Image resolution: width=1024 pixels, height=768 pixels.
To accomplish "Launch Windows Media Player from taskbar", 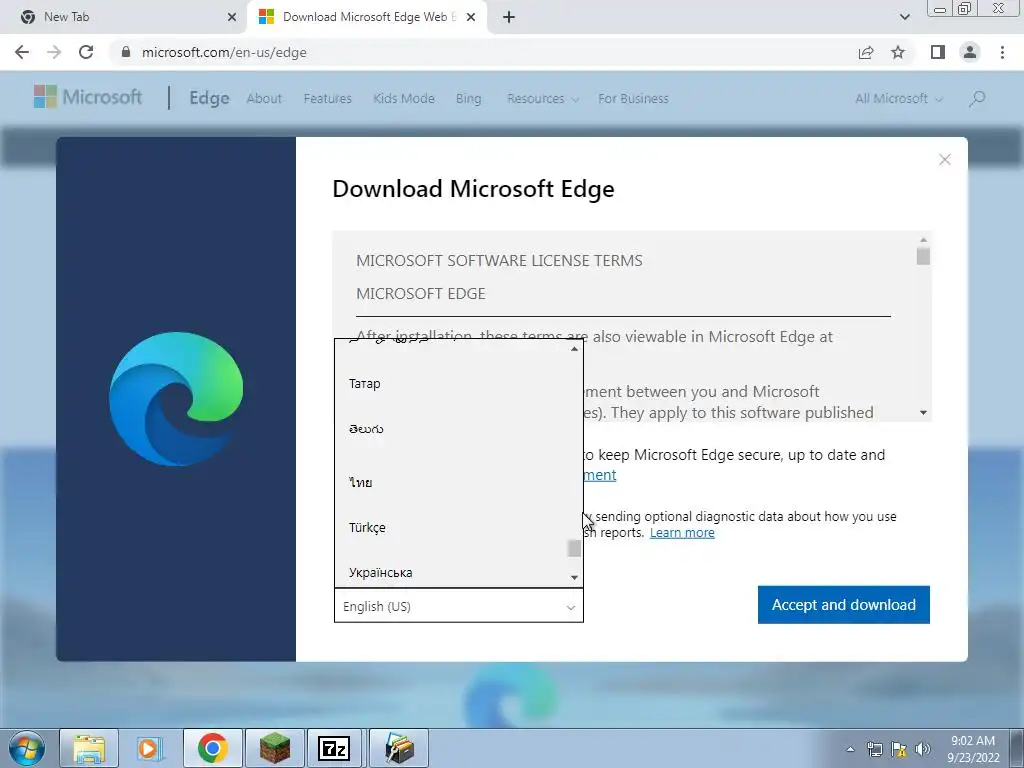I will point(150,748).
